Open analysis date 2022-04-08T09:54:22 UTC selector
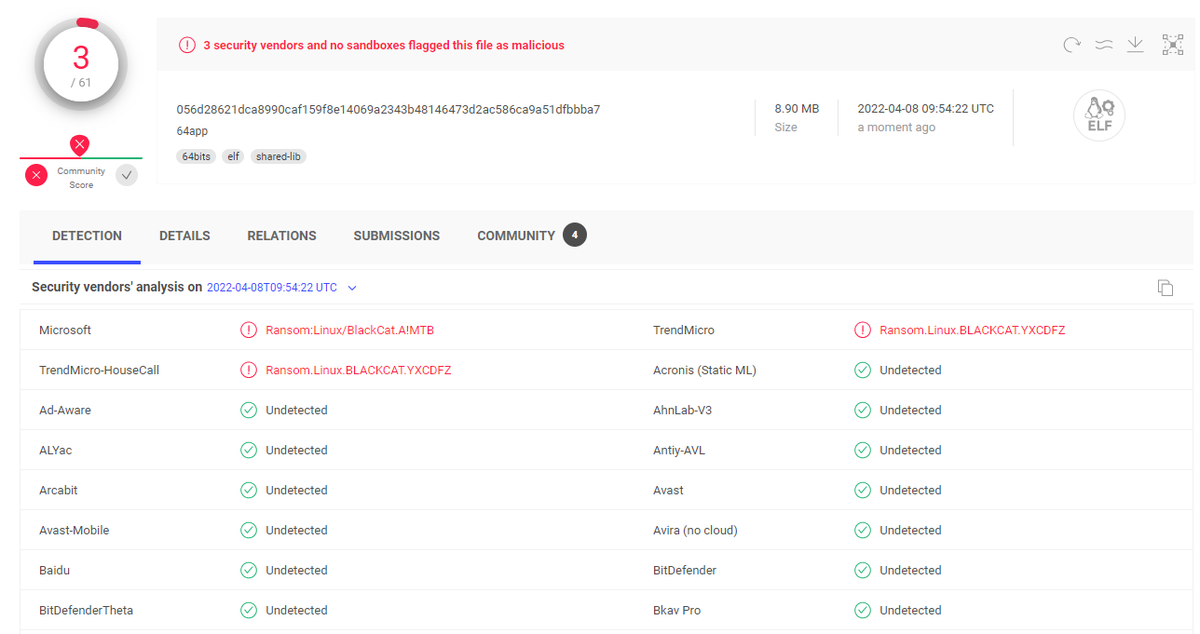 pos(272,287)
